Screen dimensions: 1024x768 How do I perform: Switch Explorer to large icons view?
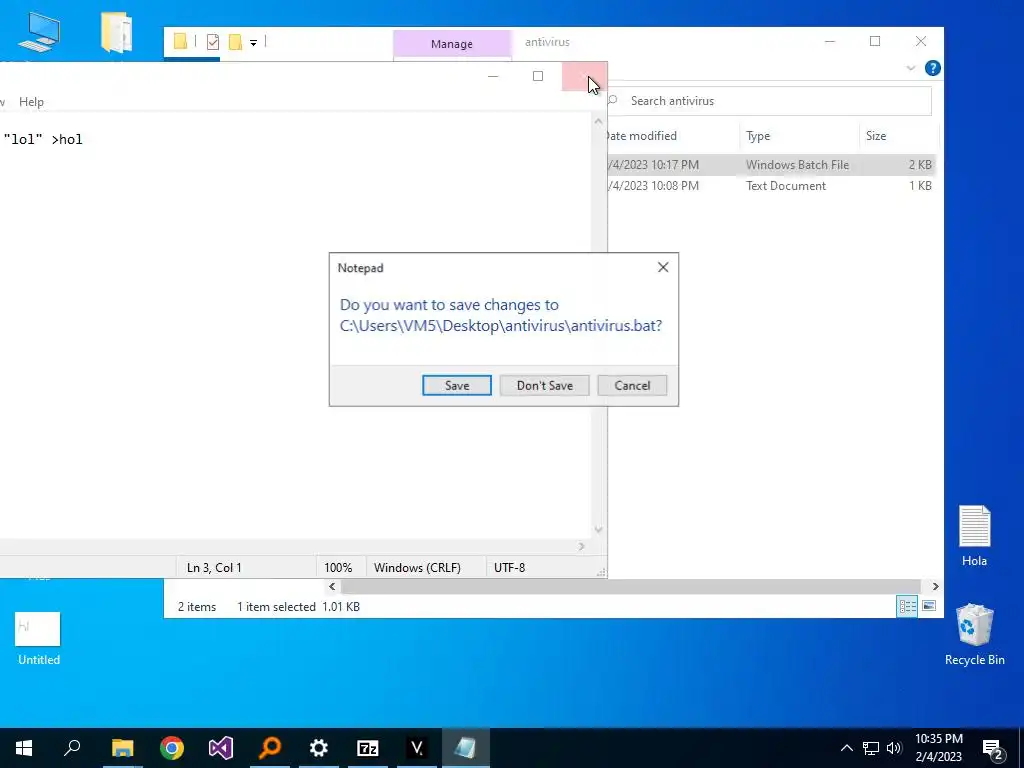click(929, 606)
